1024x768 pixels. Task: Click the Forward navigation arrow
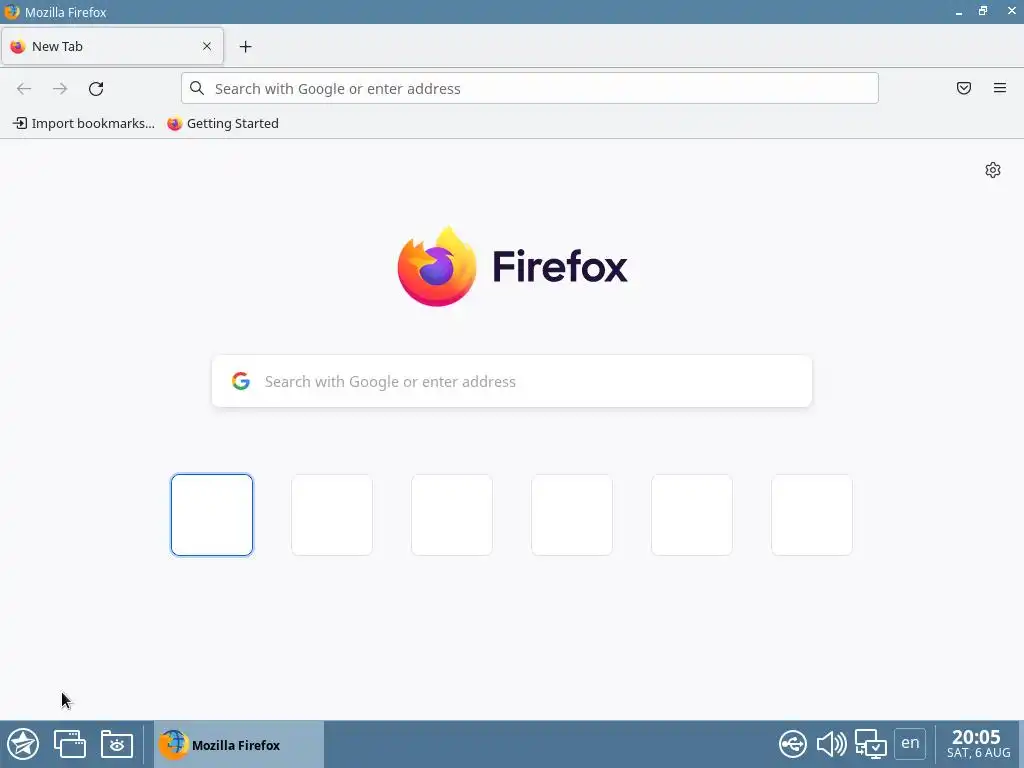[60, 89]
